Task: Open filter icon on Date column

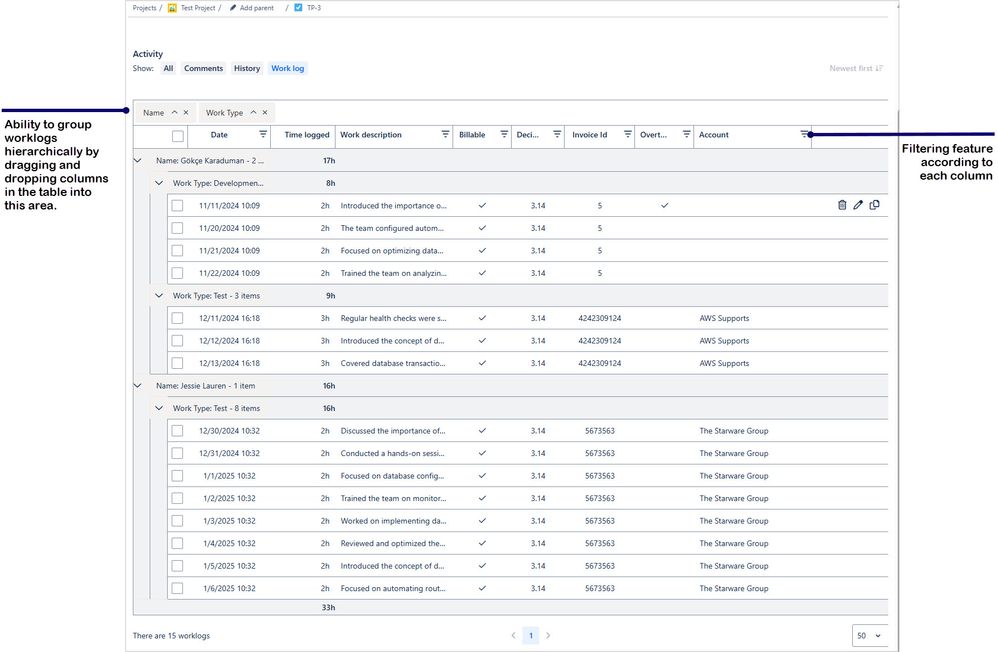Action: (x=263, y=134)
